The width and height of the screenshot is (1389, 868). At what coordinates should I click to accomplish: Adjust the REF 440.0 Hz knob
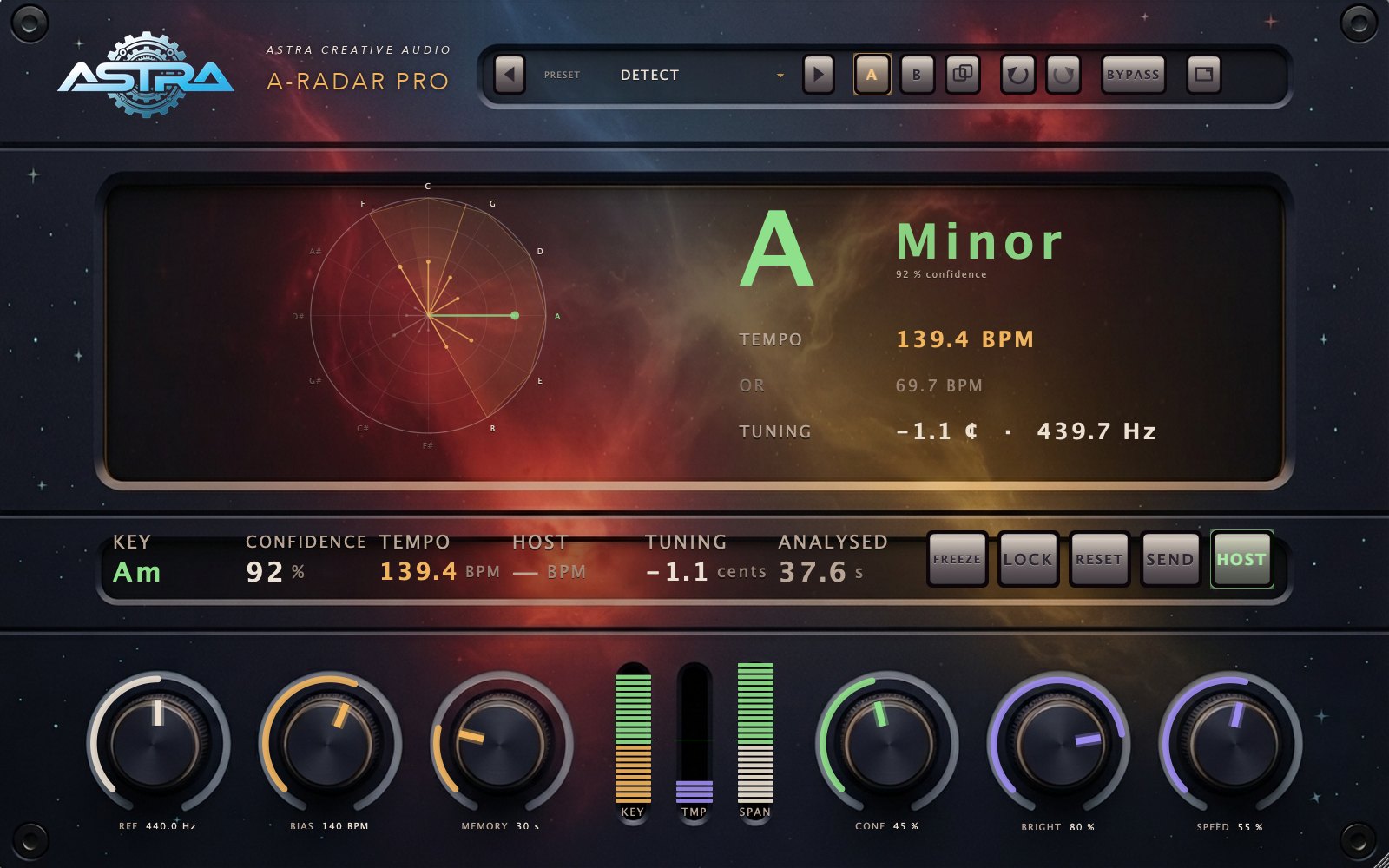[x=158, y=744]
